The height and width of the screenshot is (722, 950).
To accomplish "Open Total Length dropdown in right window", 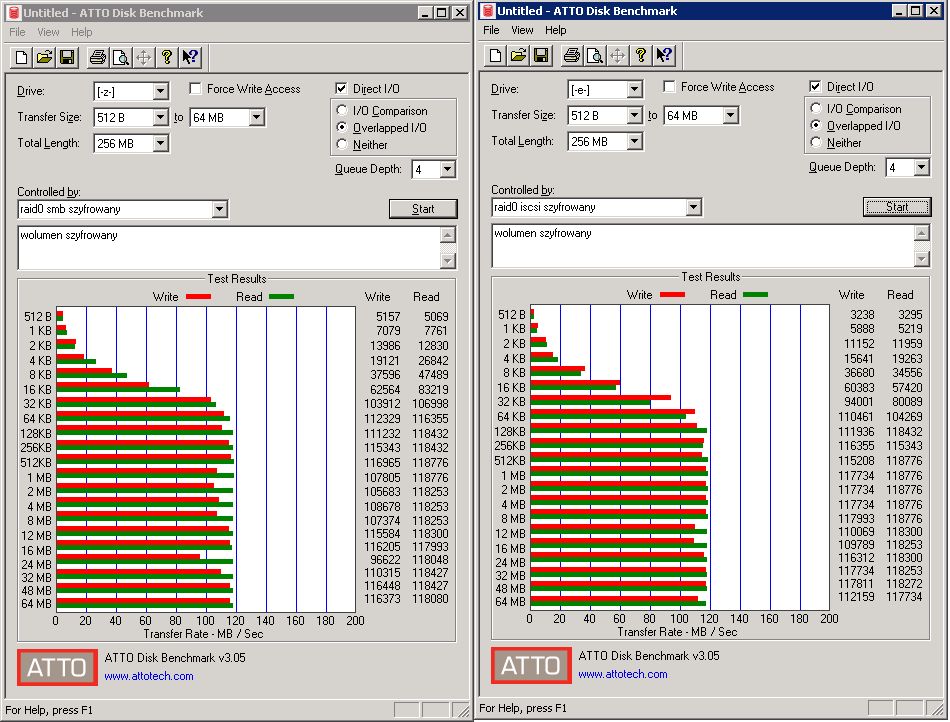I will click(634, 141).
